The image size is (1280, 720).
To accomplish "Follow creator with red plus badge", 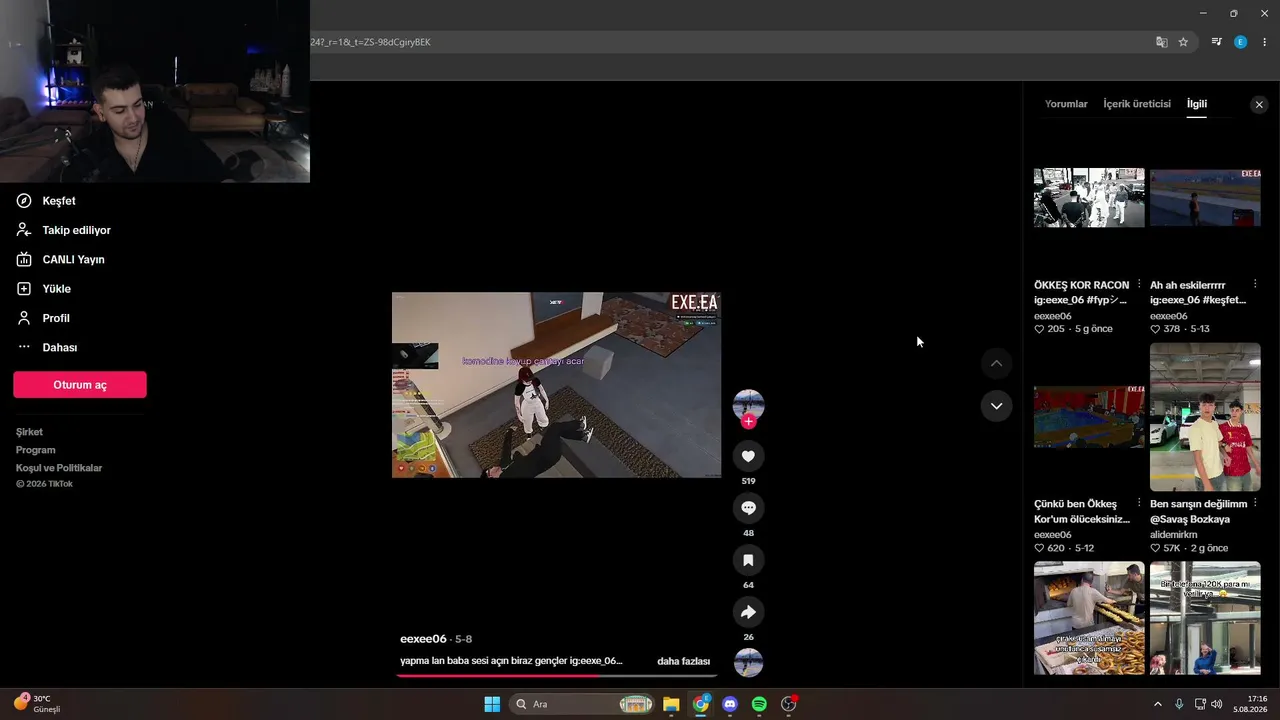I will coord(748,422).
